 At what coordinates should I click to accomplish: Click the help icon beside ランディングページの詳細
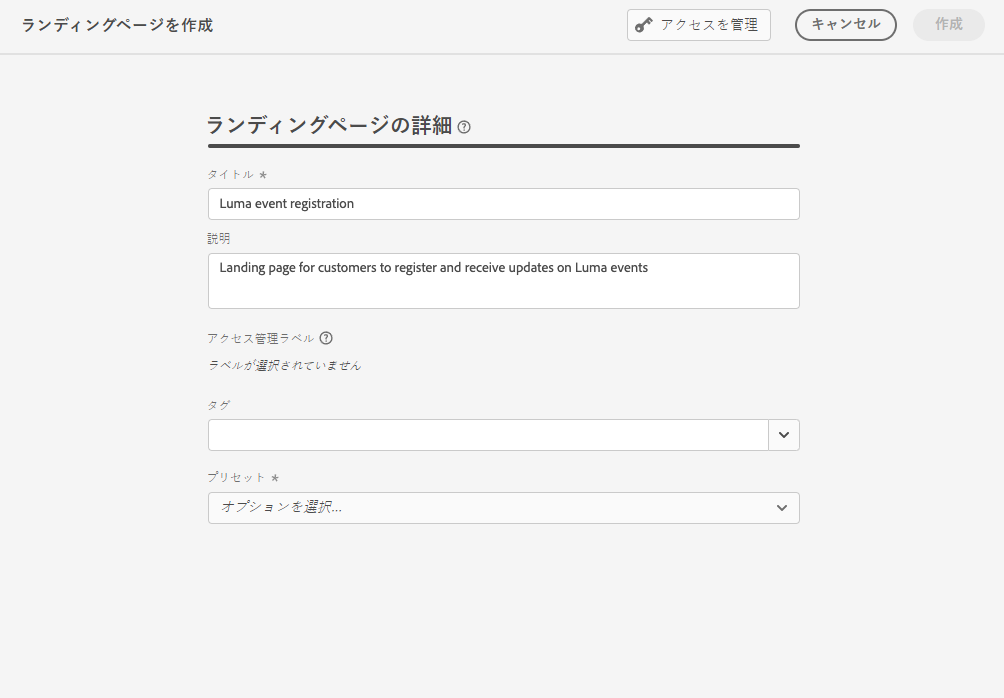click(x=464, y=127)
